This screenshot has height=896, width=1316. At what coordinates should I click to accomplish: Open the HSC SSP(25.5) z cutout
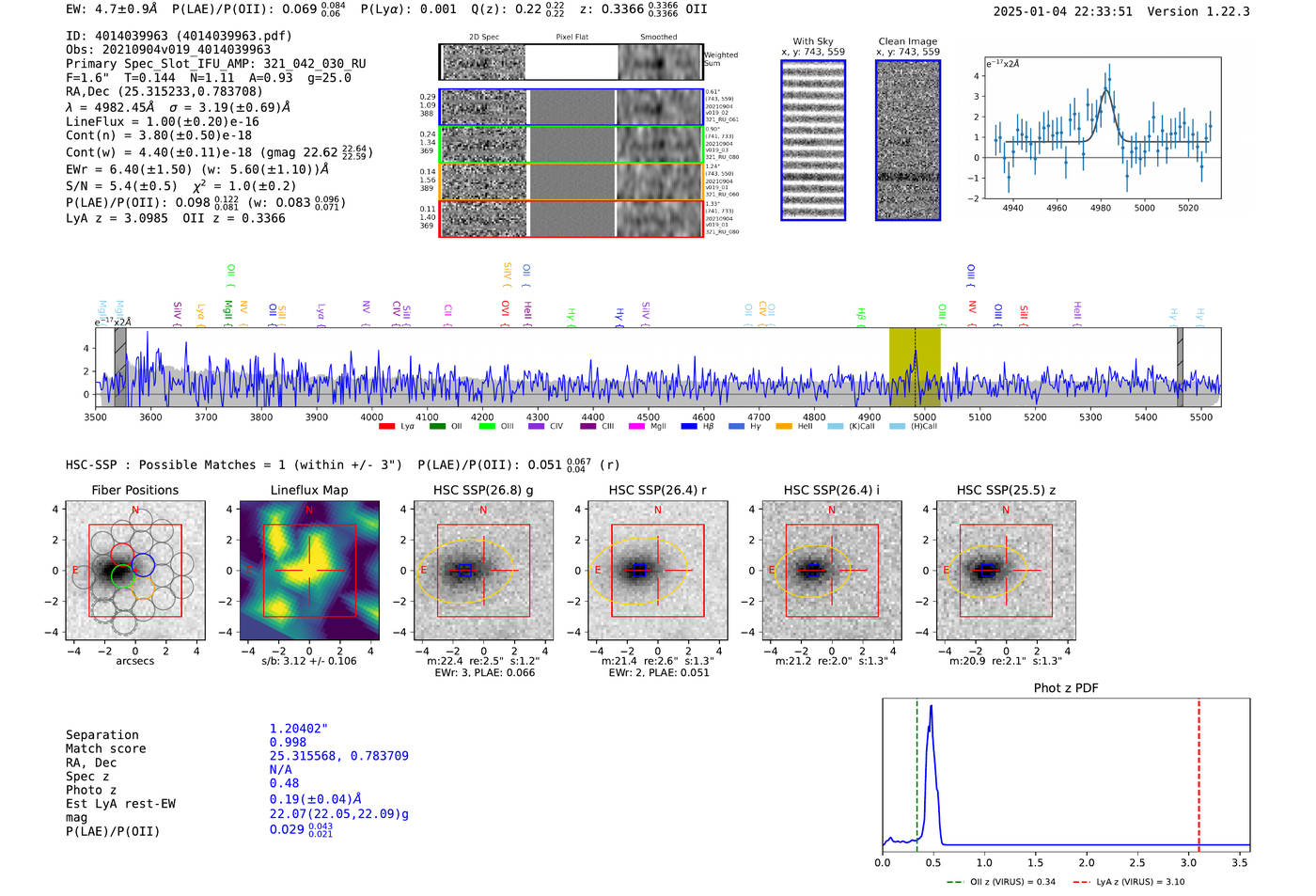click(1006, 571)
